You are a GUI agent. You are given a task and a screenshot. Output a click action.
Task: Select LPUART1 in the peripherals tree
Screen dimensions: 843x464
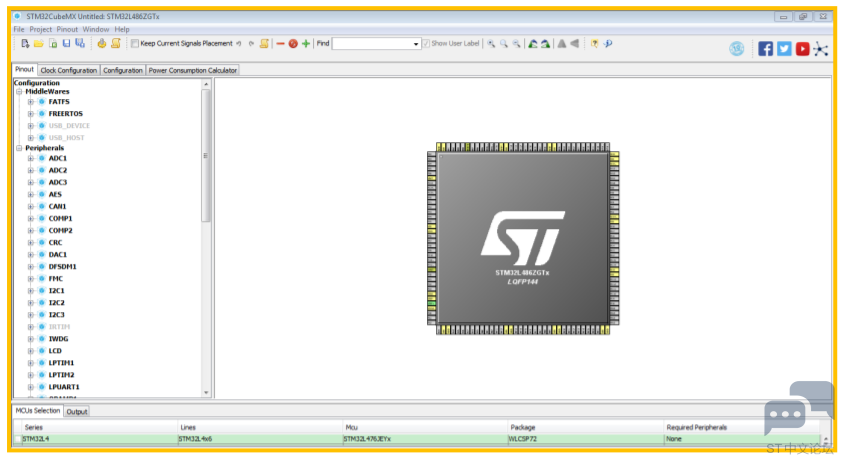[x=64, y=387]
